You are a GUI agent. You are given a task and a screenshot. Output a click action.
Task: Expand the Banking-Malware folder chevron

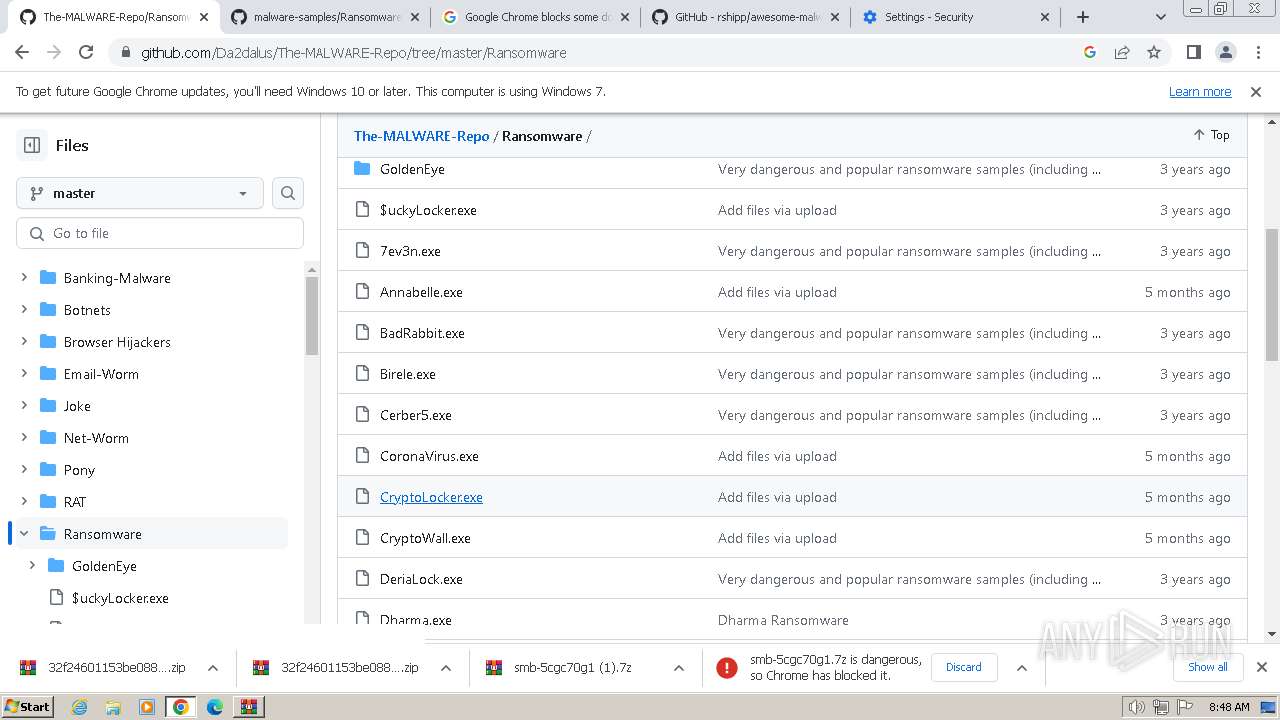(x=24, y=278)
